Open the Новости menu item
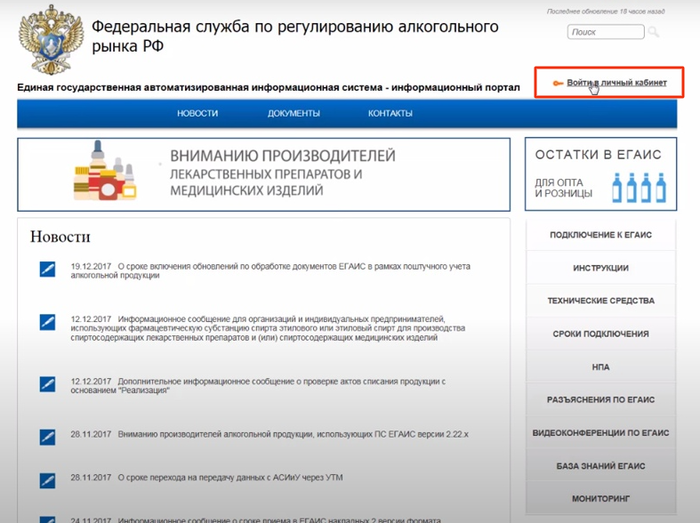700x523 pixels. click(197, 114)
